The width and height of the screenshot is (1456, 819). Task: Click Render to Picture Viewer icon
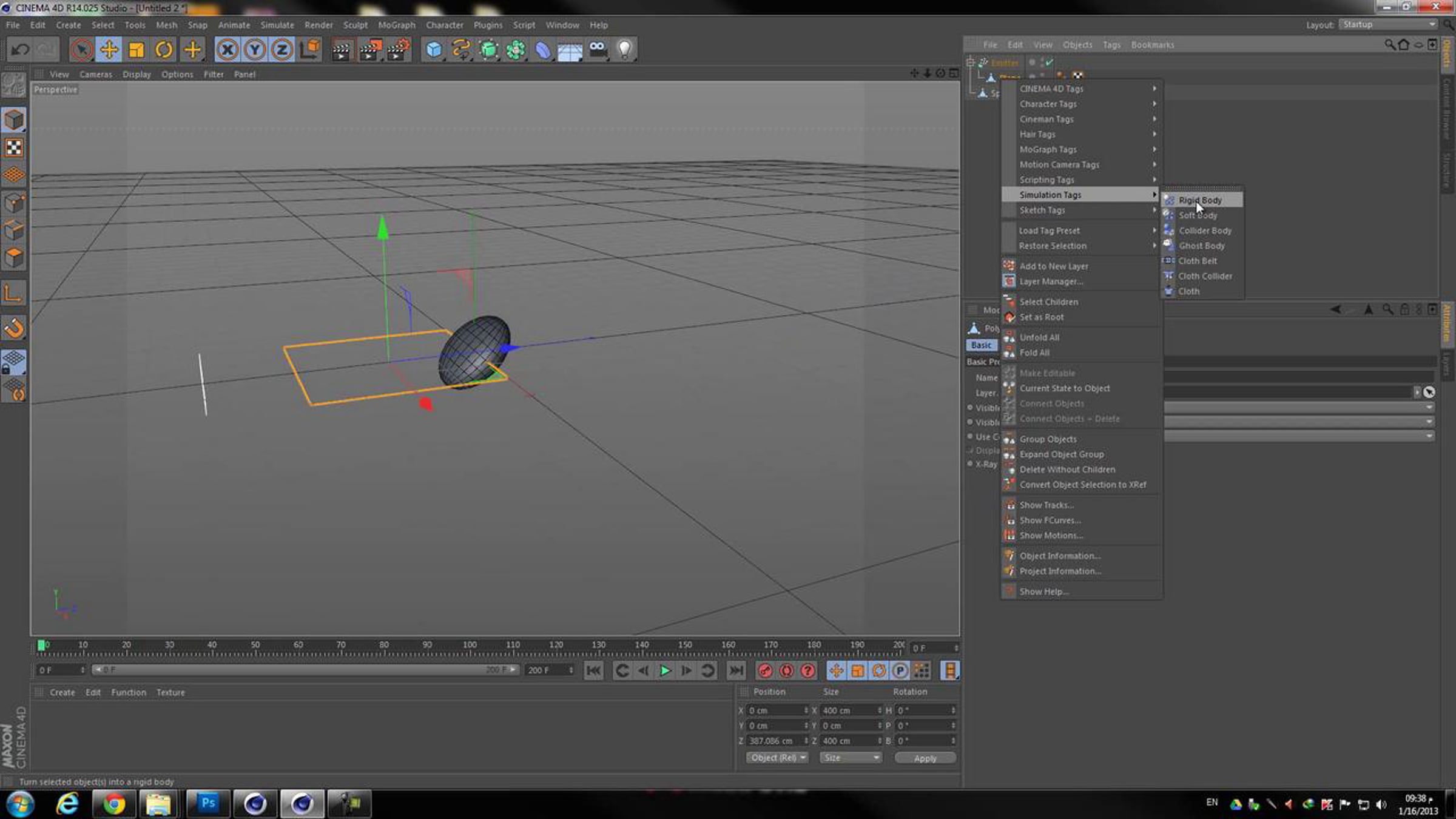pyautogui.click(x=369, y=50)
